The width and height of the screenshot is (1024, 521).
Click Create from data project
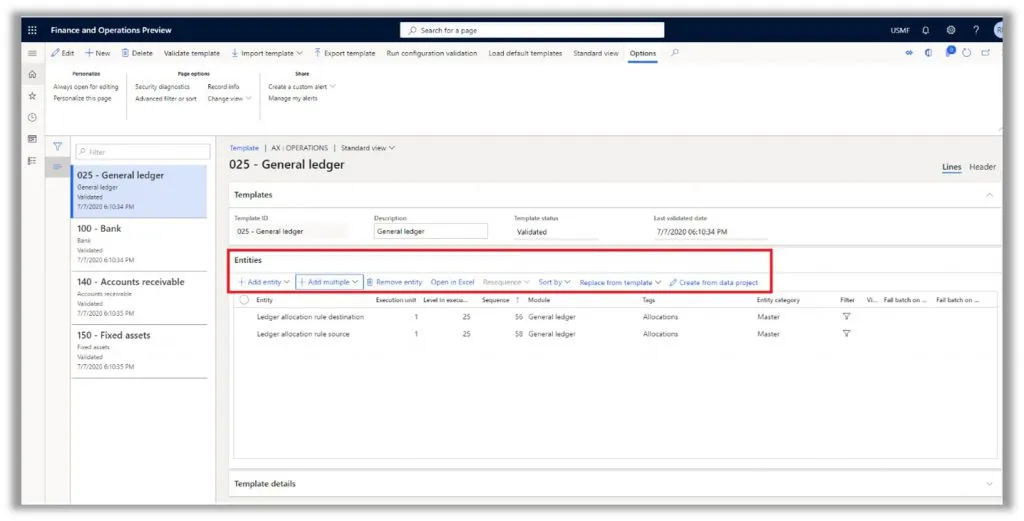(x=714, y=283)
